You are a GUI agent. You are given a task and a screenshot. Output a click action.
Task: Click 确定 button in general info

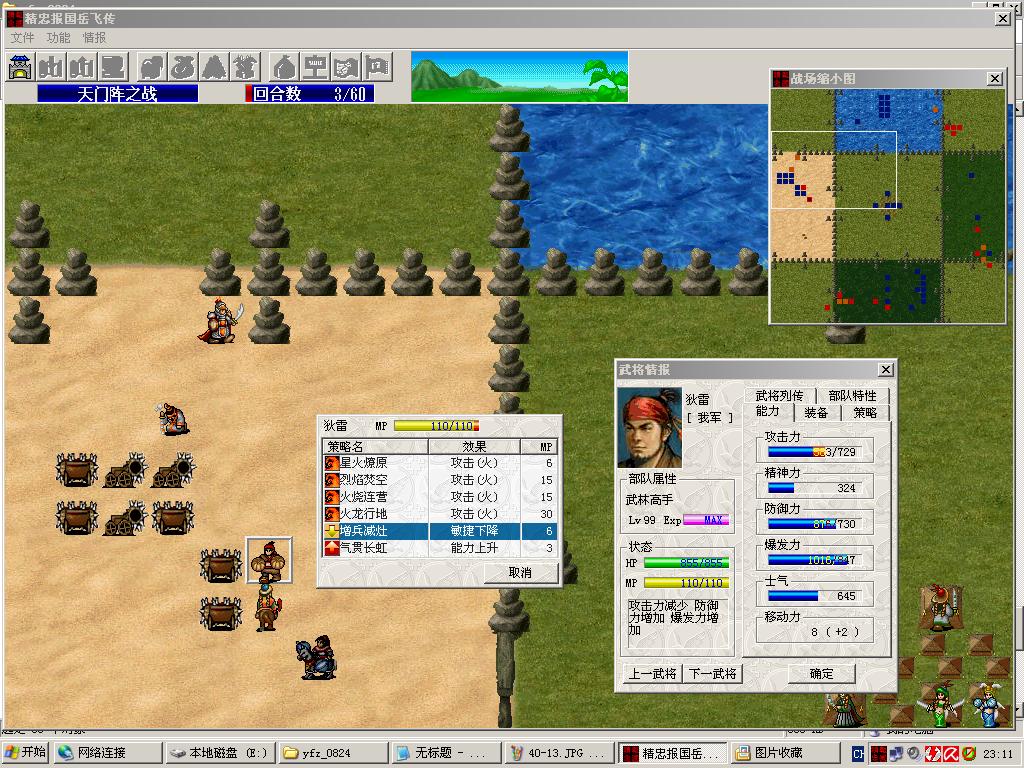click(x=822, y=673)
